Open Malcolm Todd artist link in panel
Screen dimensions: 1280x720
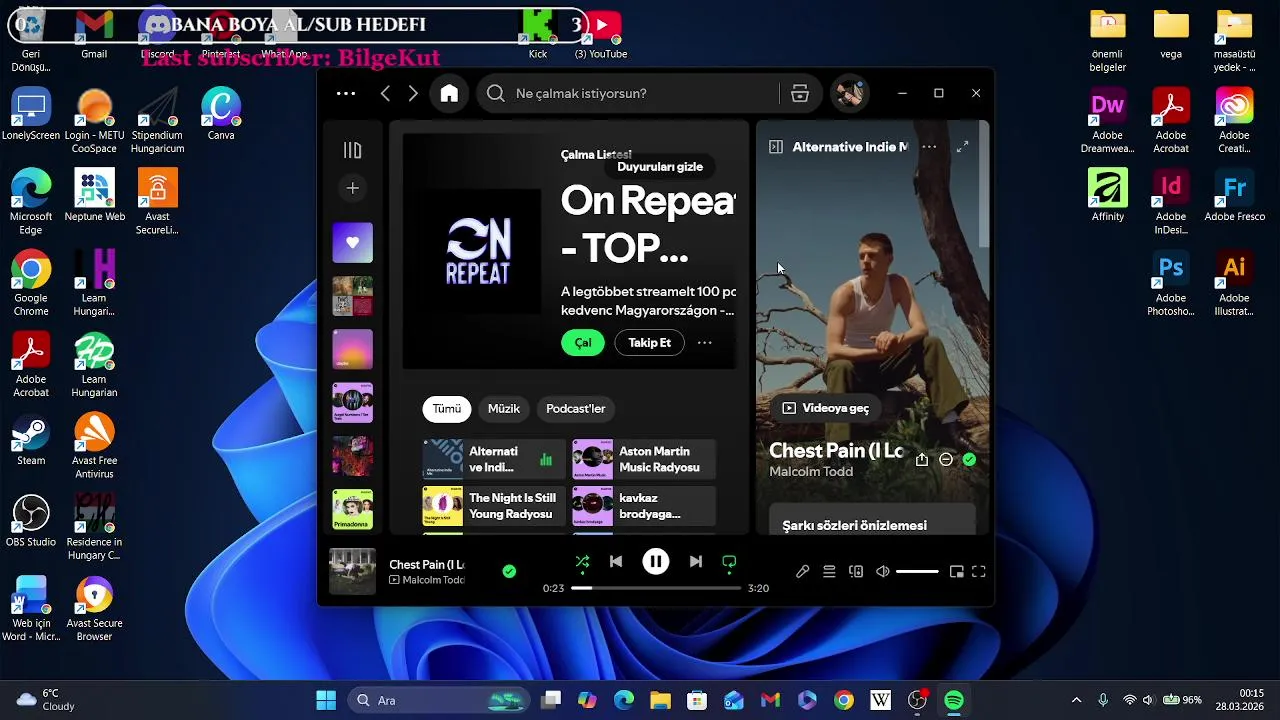811,472
